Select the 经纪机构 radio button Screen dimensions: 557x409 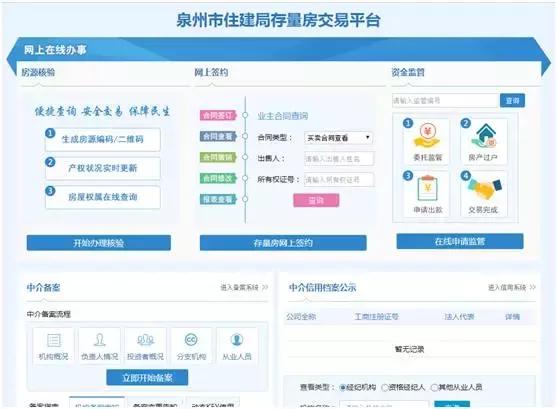coord(342,388)
